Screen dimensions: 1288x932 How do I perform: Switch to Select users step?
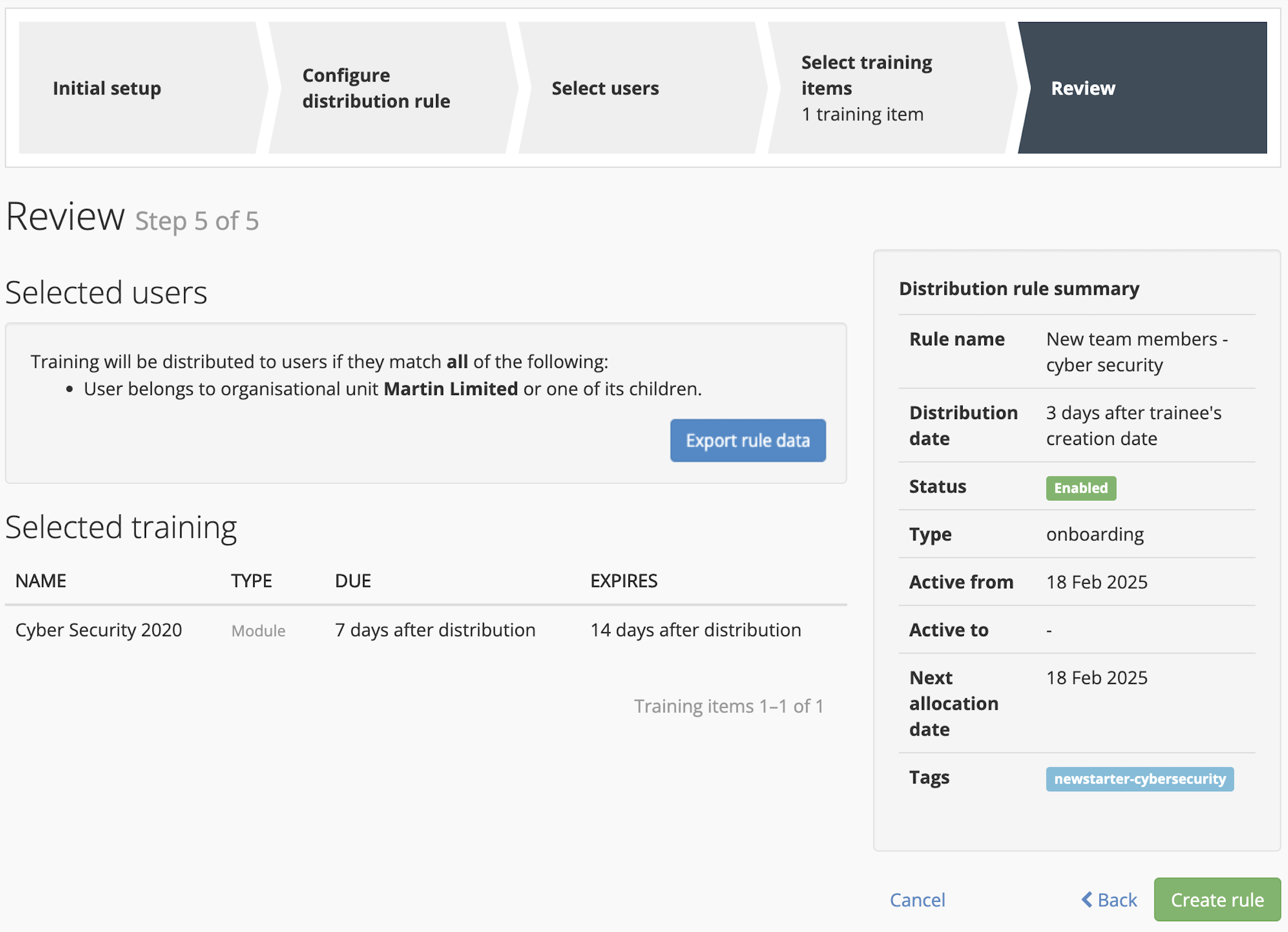[605, 88]
